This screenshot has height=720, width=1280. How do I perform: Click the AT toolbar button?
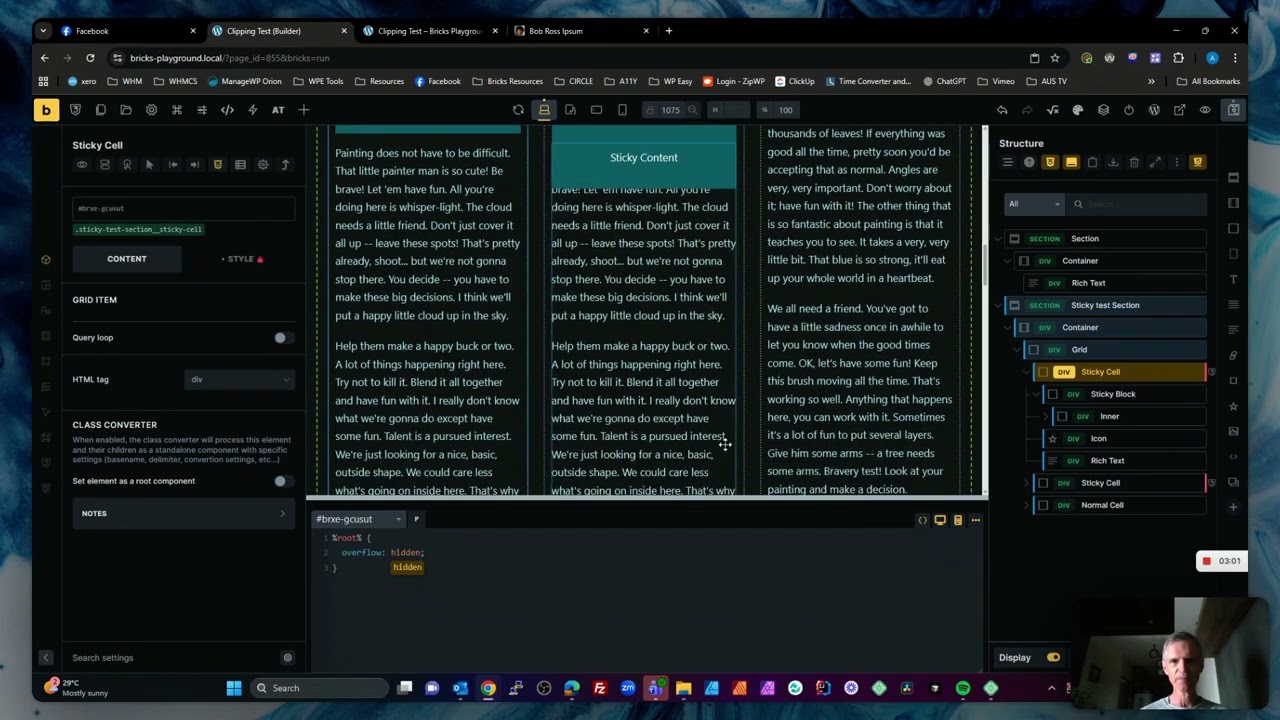(x=278, y=110)
